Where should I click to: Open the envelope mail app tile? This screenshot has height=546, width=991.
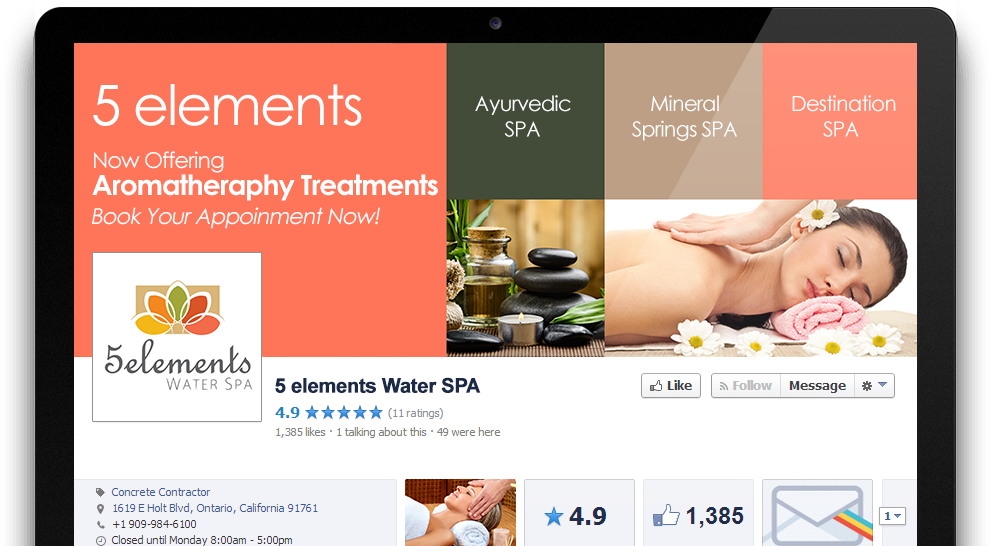click(817, 513)
